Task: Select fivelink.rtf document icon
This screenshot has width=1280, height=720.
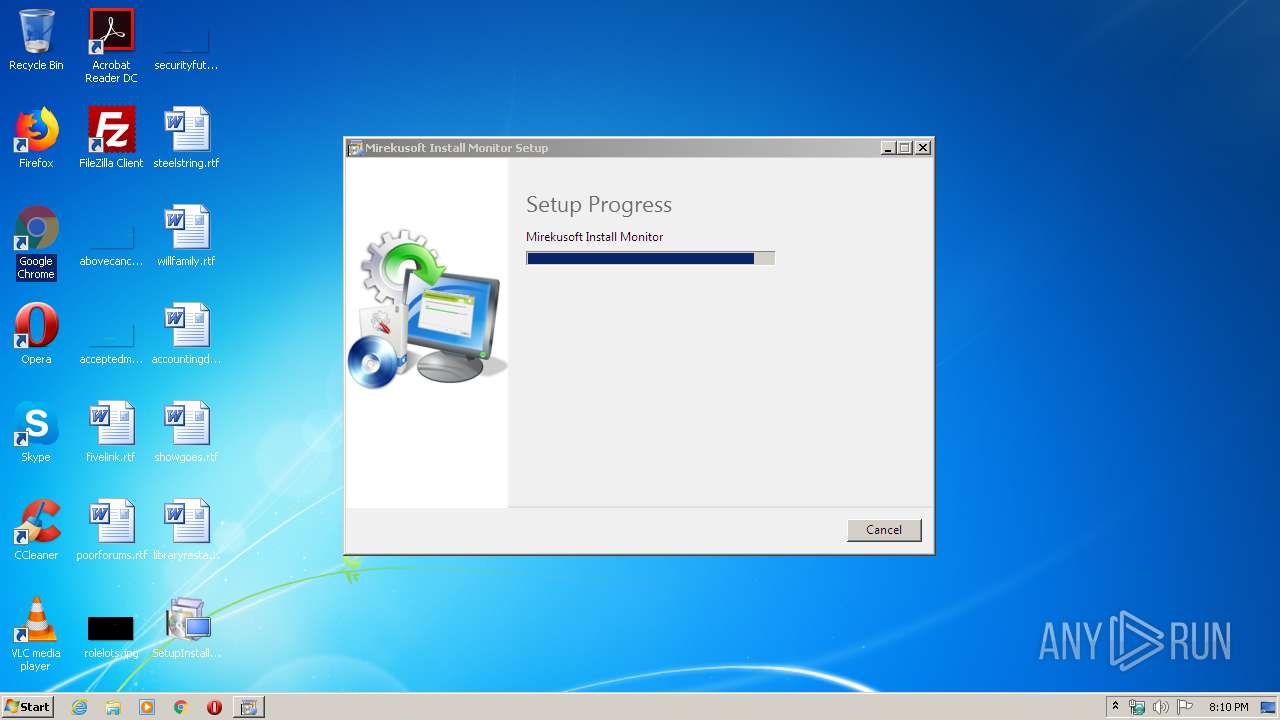Action: (x=111, y=432)
